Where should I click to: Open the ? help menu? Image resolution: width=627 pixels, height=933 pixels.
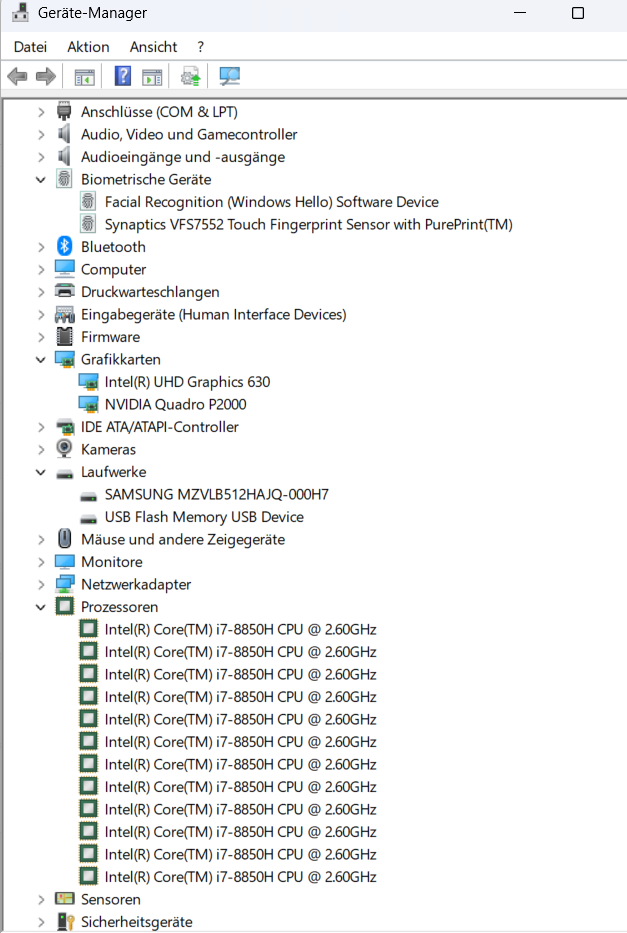(x=200, y=46)
